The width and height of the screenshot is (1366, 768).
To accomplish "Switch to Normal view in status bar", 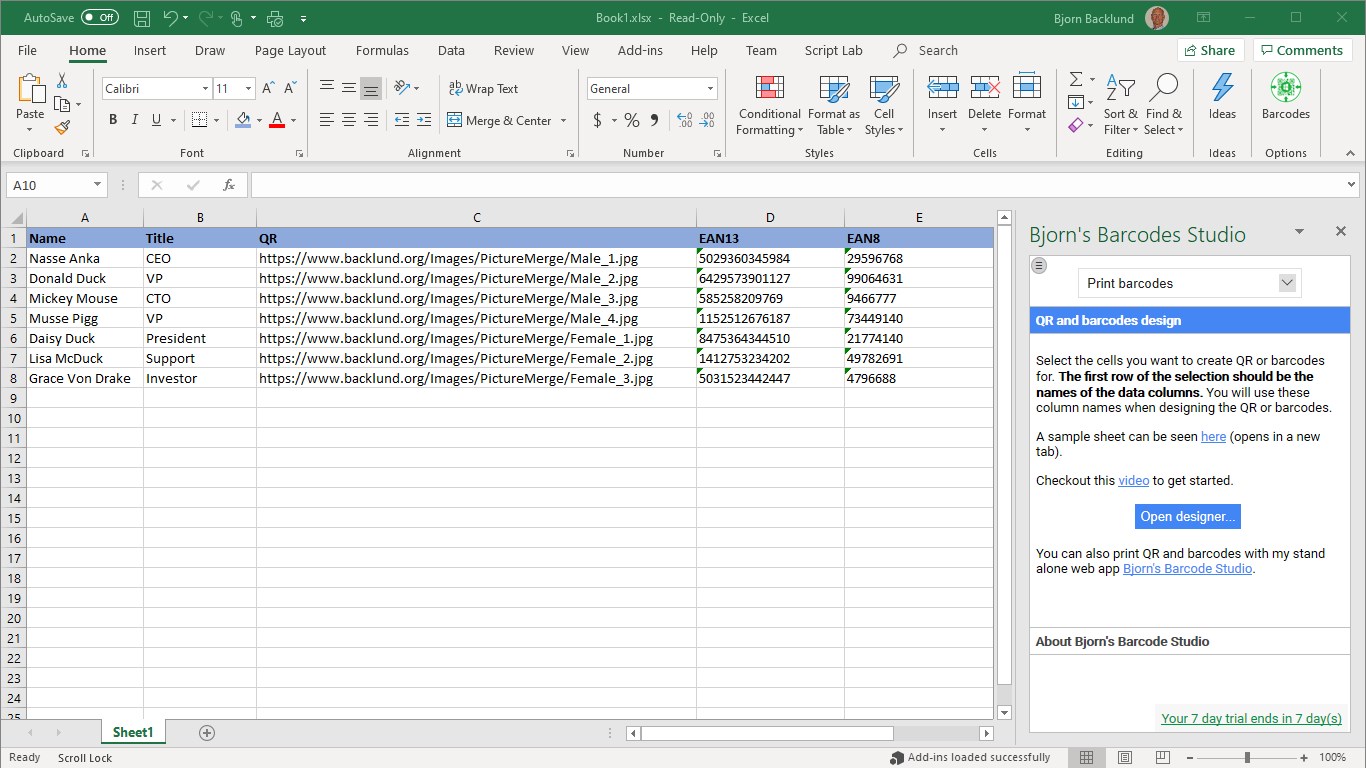I will (x=1086, y=758).
